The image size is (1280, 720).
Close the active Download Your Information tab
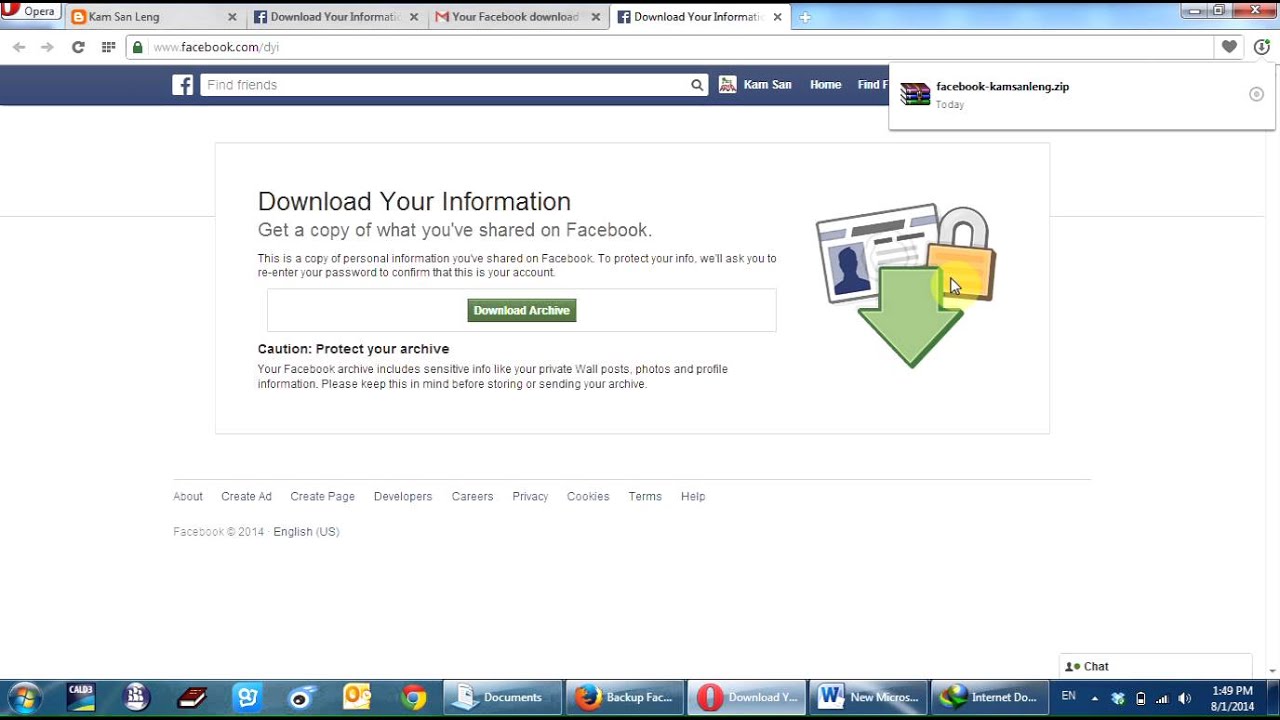tap(777, 17)
